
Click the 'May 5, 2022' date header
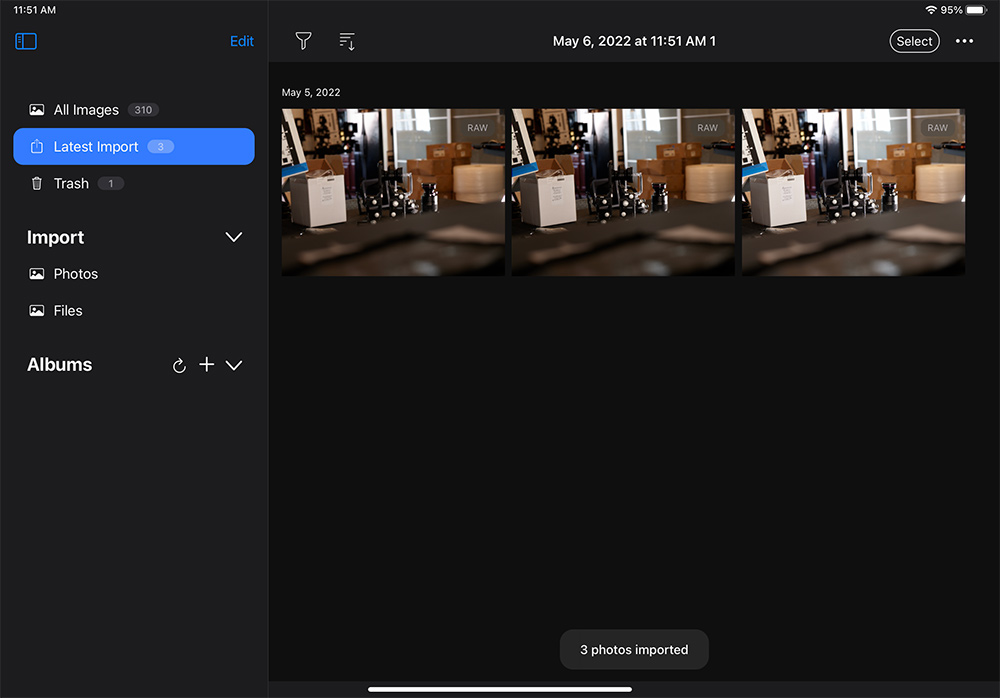point(311,93)
